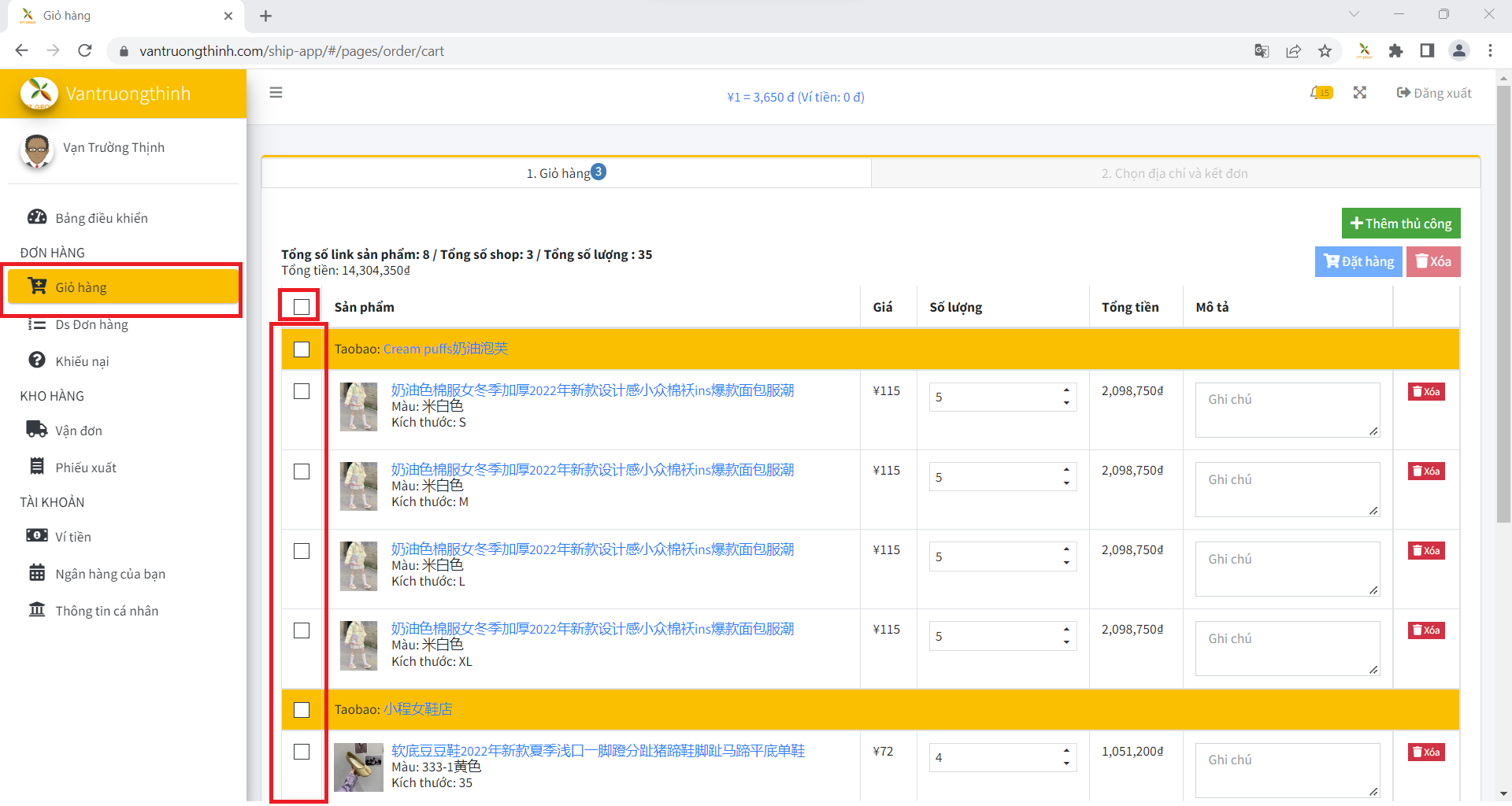Click the Ghi chú note field for size L
This screenshot has height=806, width=1512.
(1288, 569)
